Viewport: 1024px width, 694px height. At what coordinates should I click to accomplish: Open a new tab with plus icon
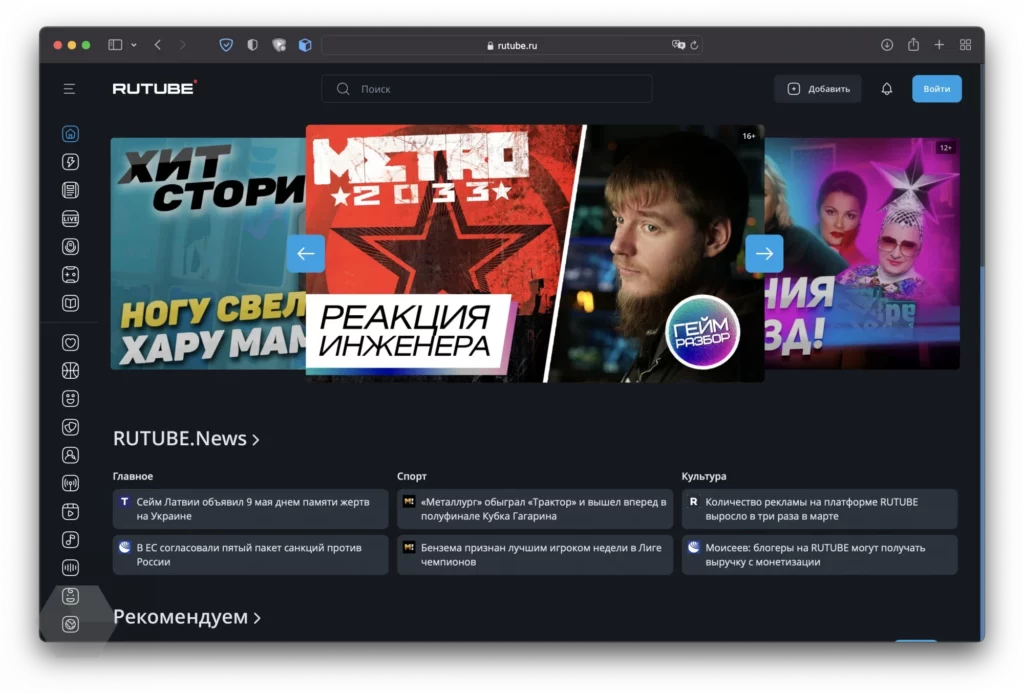pos(939,44)
